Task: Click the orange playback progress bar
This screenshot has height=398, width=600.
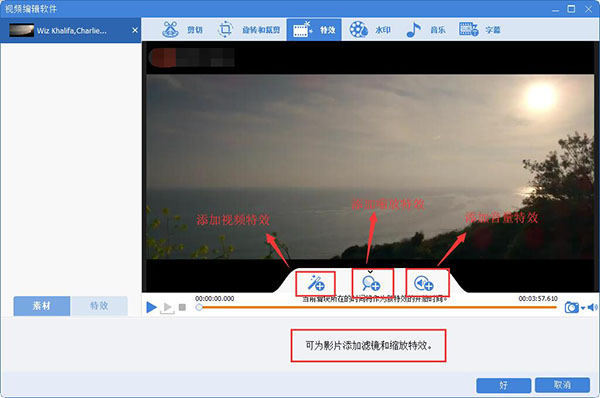Action: (377, 307)
